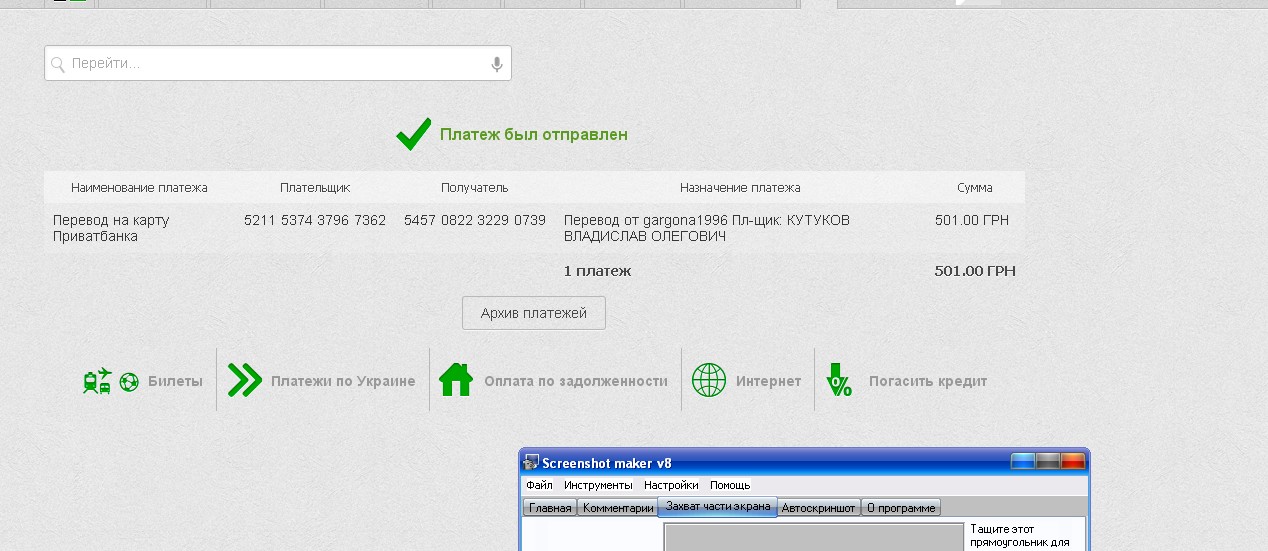
Task: Click the "Сумма" column header
Action: tap(974, 188)
